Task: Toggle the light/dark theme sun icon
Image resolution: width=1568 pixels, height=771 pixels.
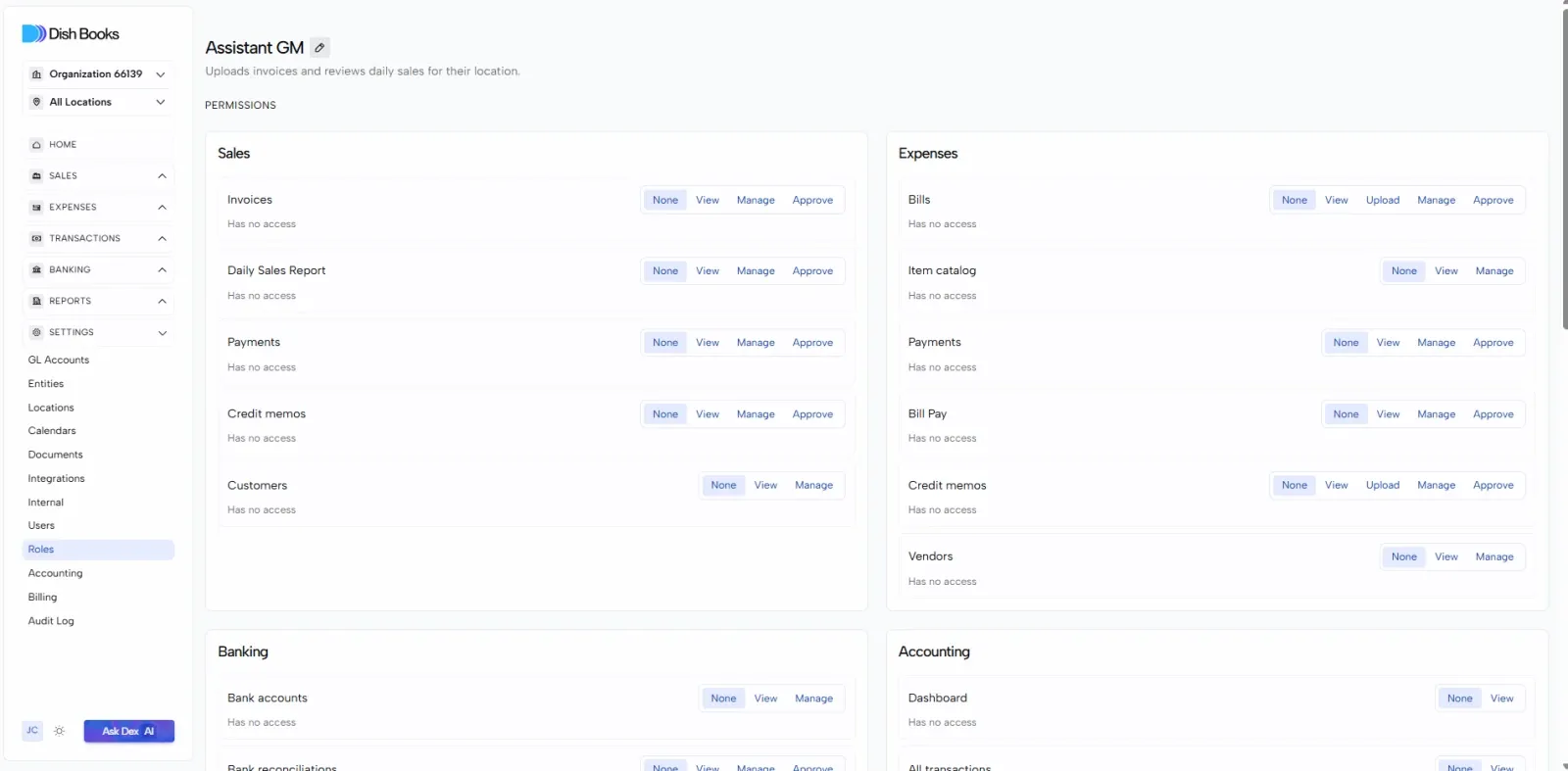Action: click(60, 731)
